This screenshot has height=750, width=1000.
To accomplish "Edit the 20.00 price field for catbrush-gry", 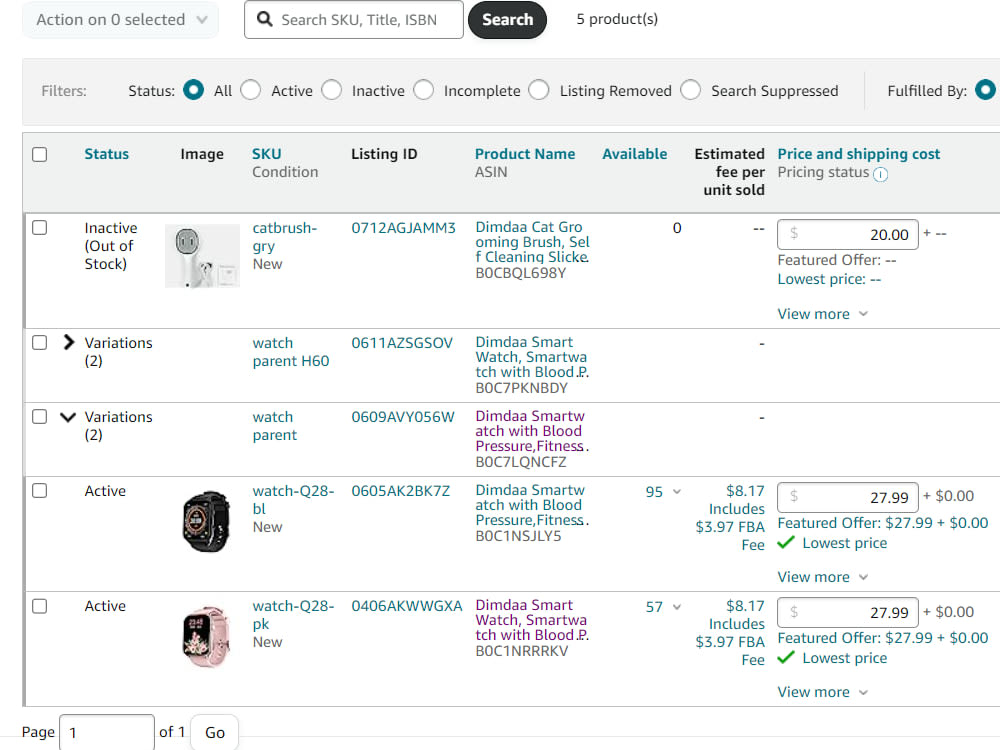I will tap(848, 234).
